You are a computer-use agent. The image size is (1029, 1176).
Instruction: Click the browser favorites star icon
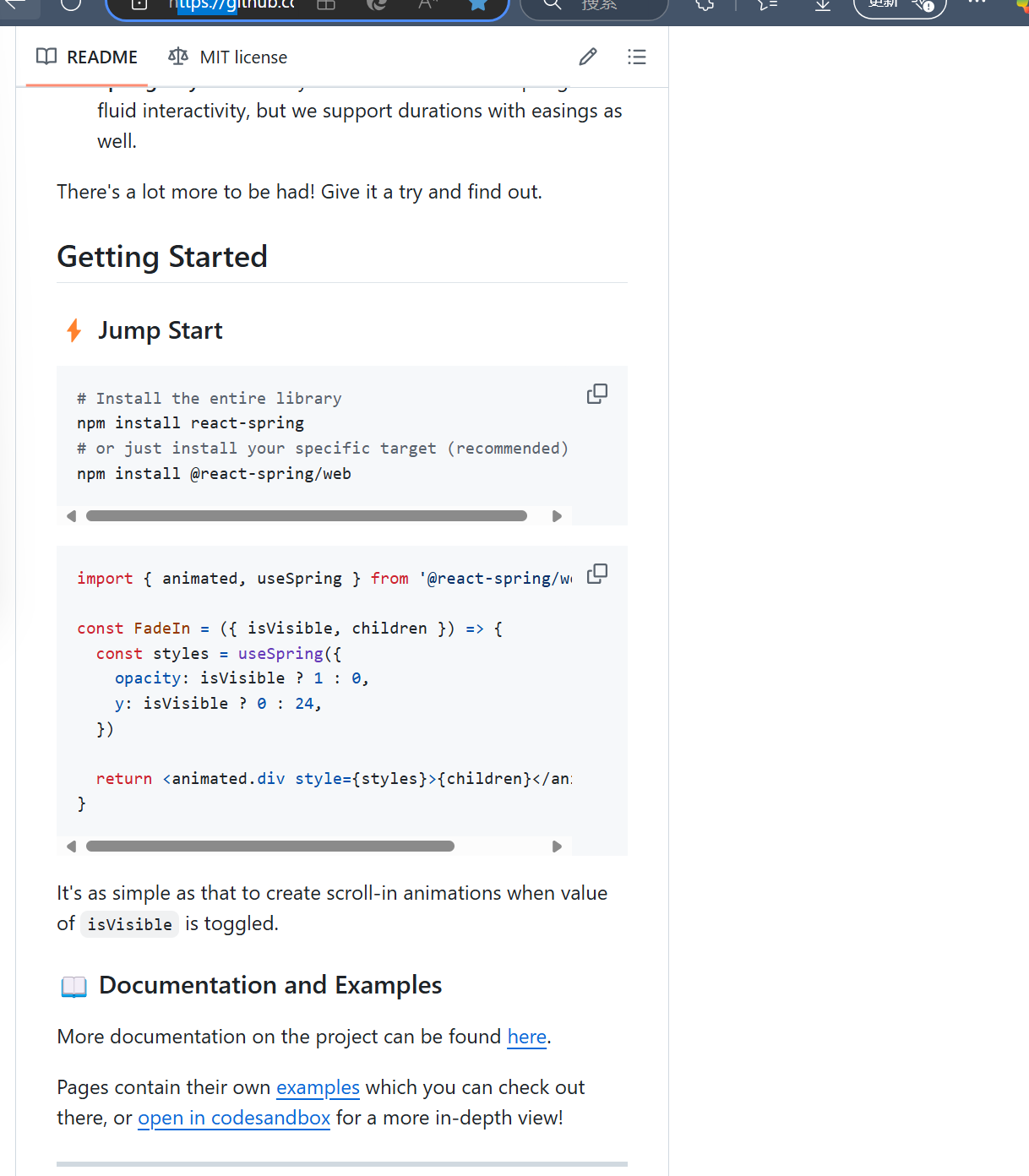(478, 4)
